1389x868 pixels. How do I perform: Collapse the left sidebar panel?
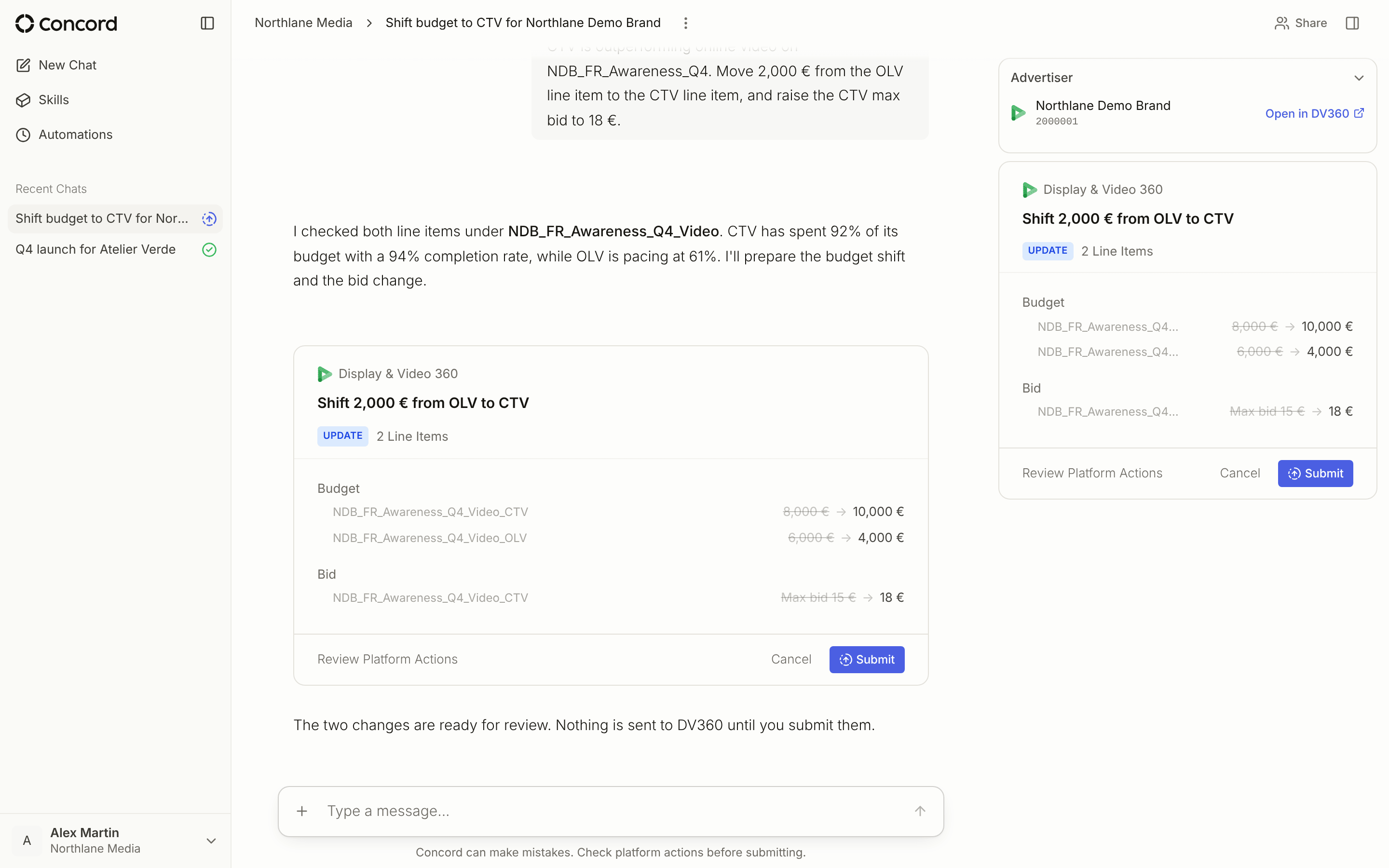point(207,23)
